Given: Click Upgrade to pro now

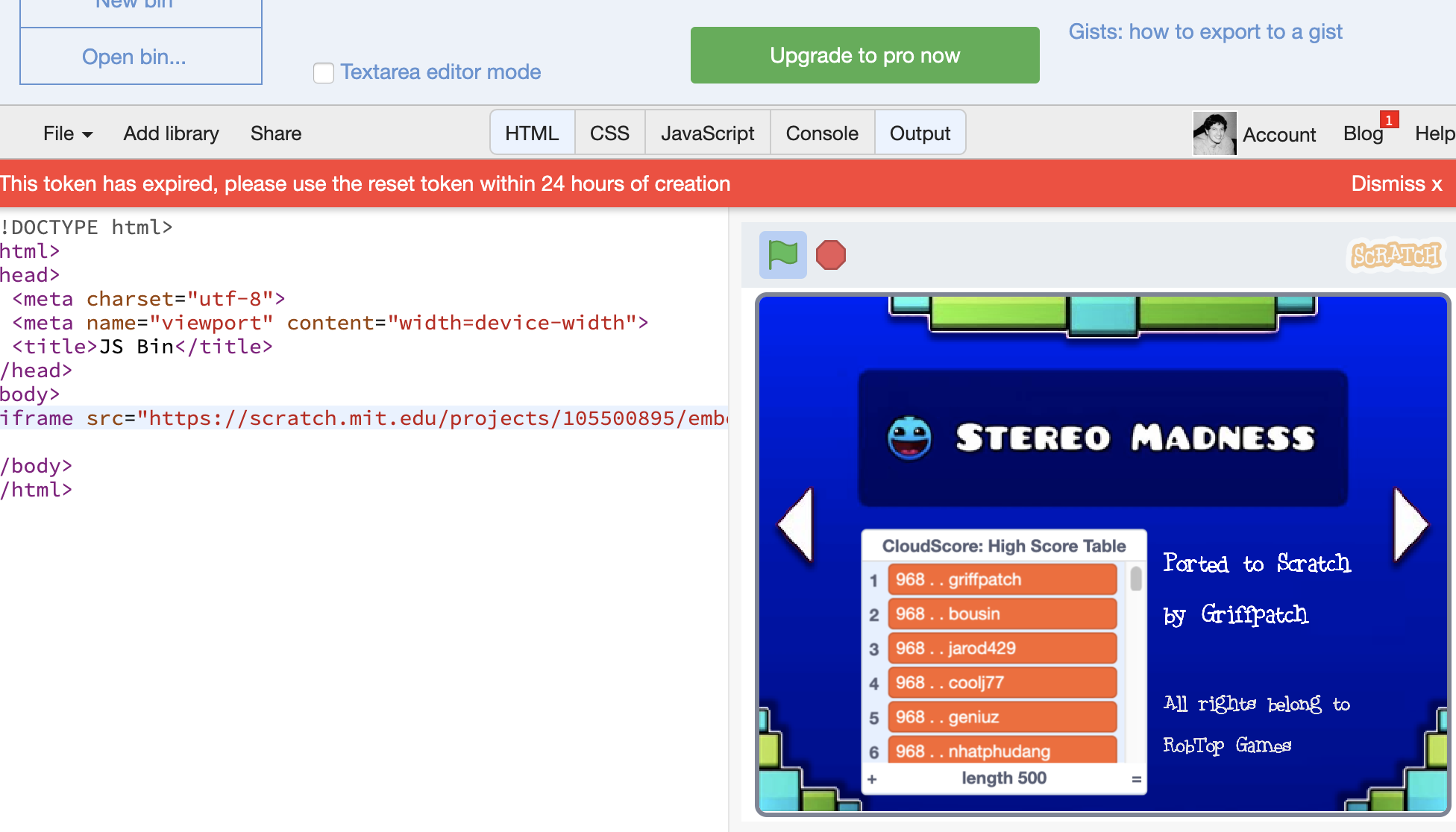Looking at the screenshot, I should click(865, 54).
